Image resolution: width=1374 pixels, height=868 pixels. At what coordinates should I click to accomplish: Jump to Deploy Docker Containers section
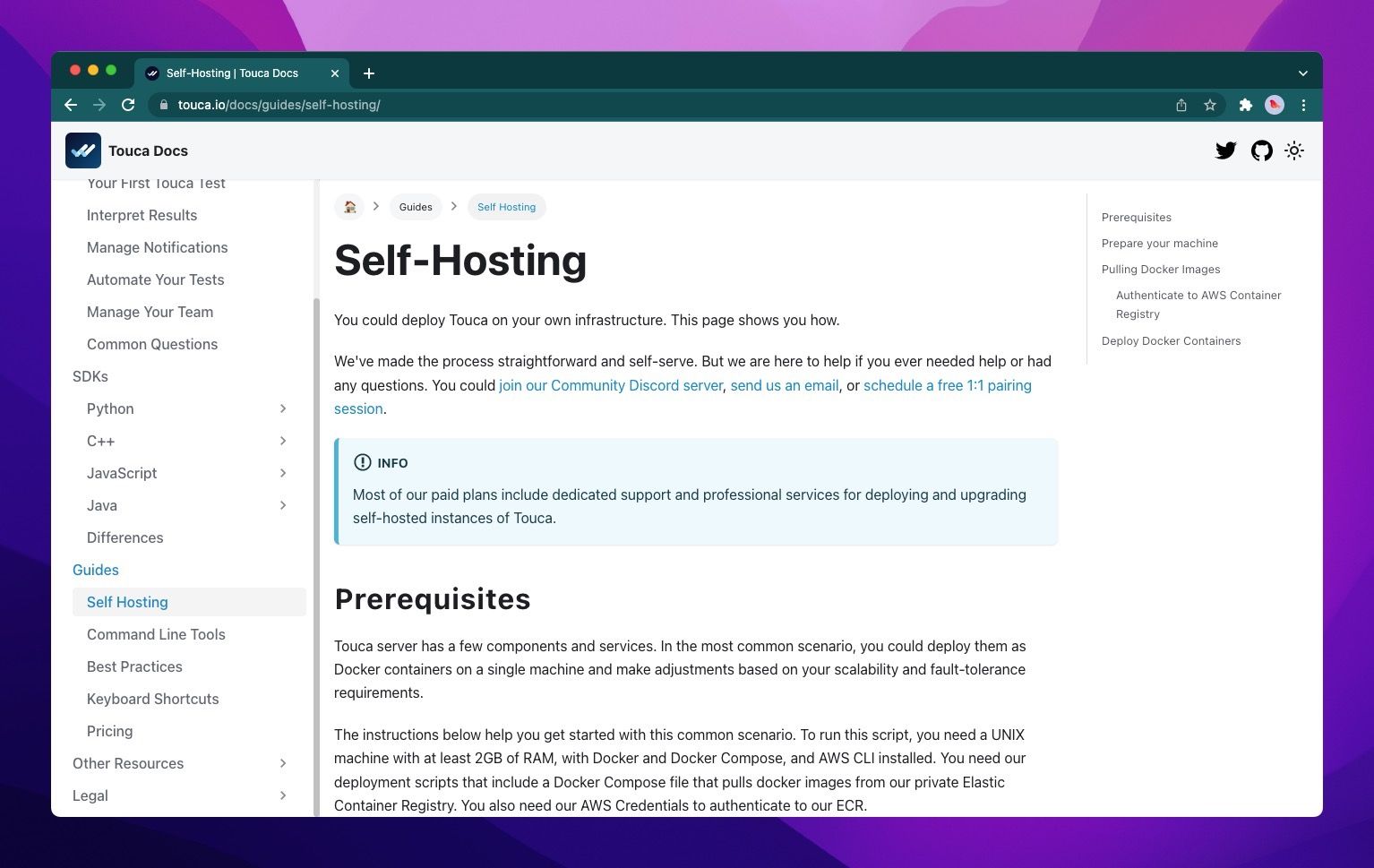(x=1171, y=341)
